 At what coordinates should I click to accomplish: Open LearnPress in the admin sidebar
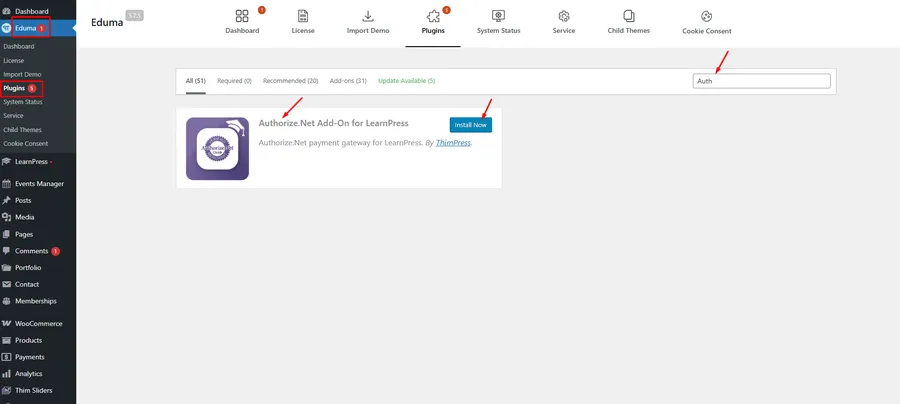tap(31, 161)
